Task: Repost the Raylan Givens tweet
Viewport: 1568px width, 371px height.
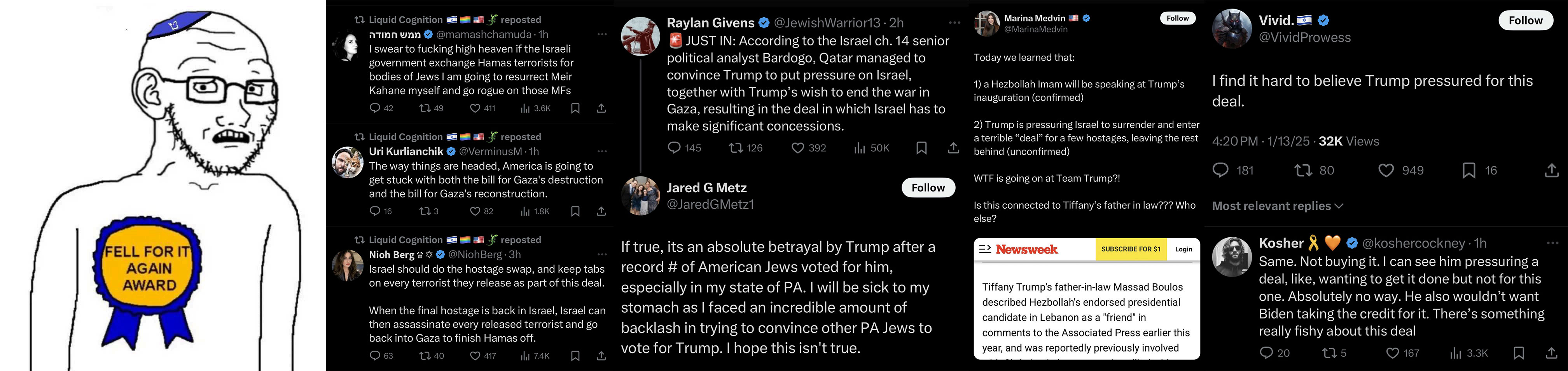Action: click(736, 148)
